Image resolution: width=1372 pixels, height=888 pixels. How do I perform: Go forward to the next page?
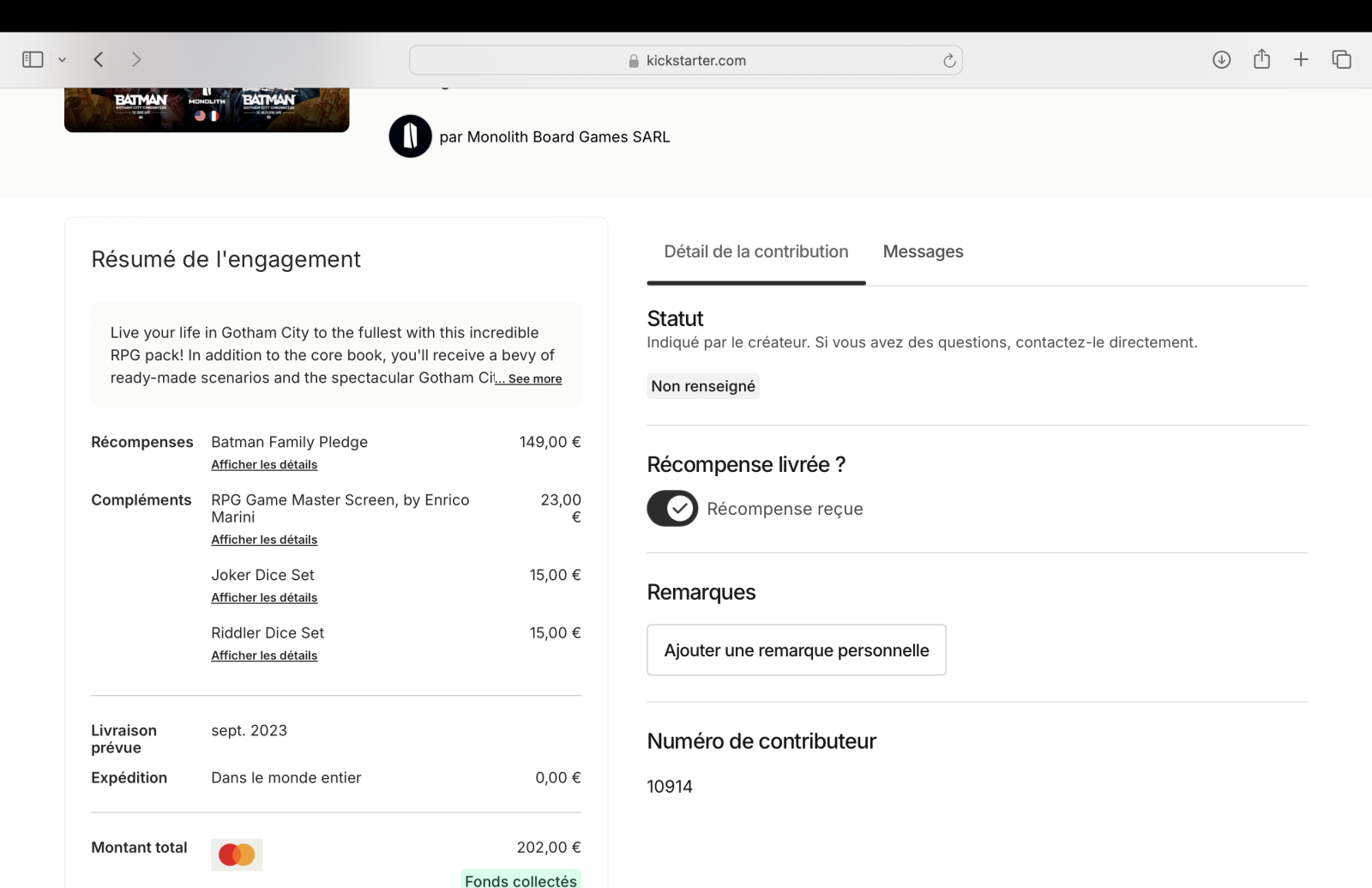pos(136,59)
